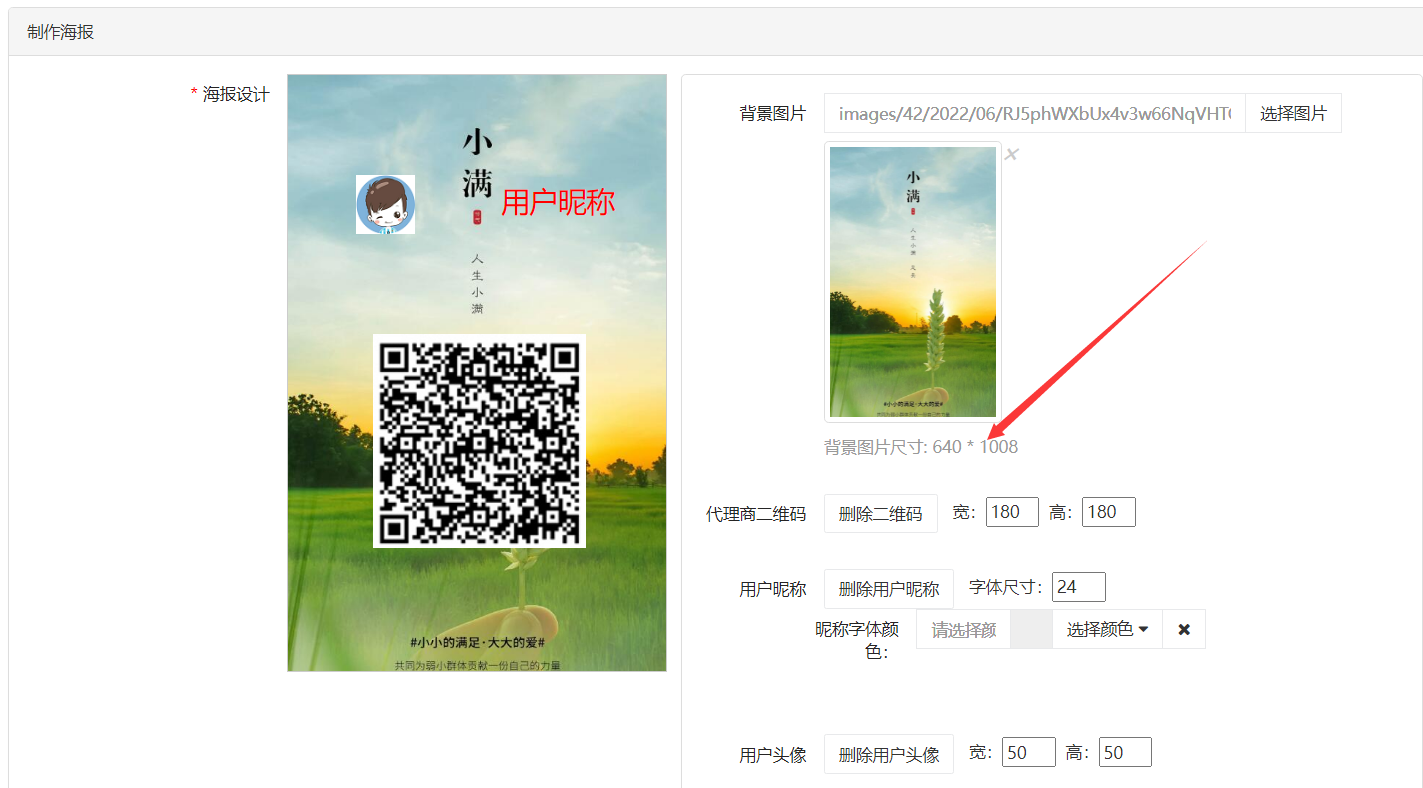
Task: Click the 制作海报 panel header
Action: coord(715,32)
